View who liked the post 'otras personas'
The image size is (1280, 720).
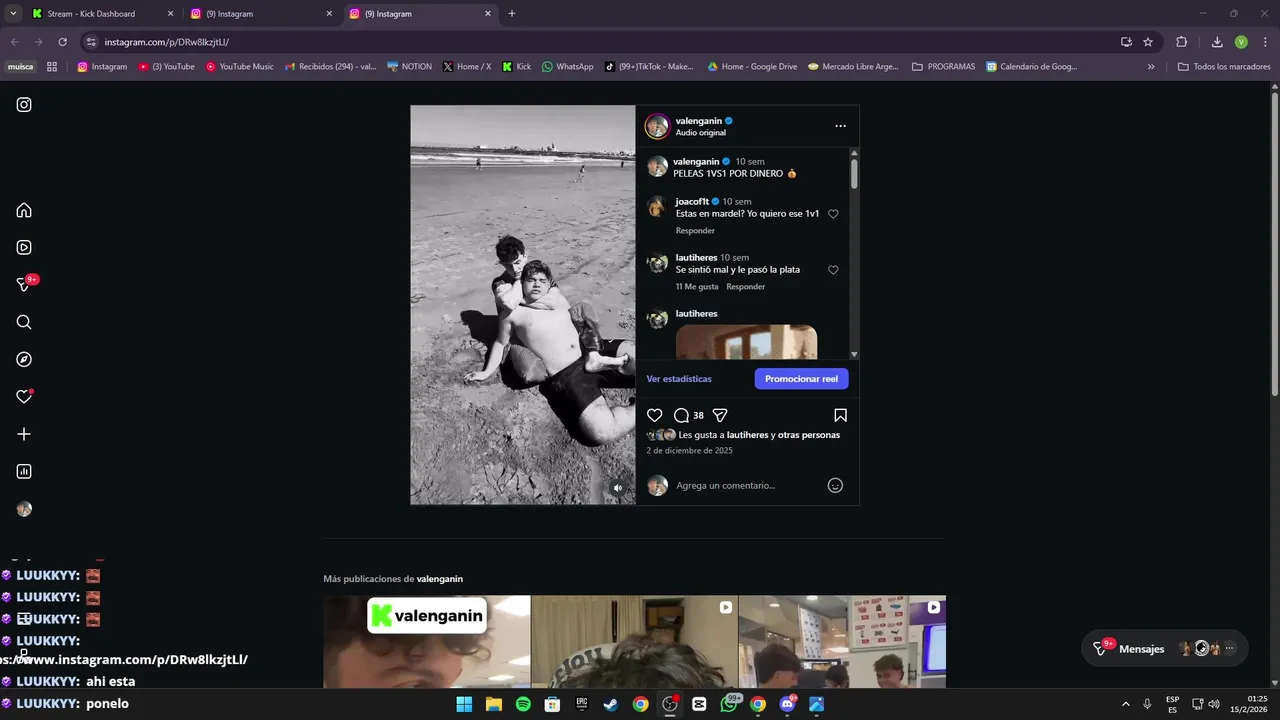(x=808, y=435)
